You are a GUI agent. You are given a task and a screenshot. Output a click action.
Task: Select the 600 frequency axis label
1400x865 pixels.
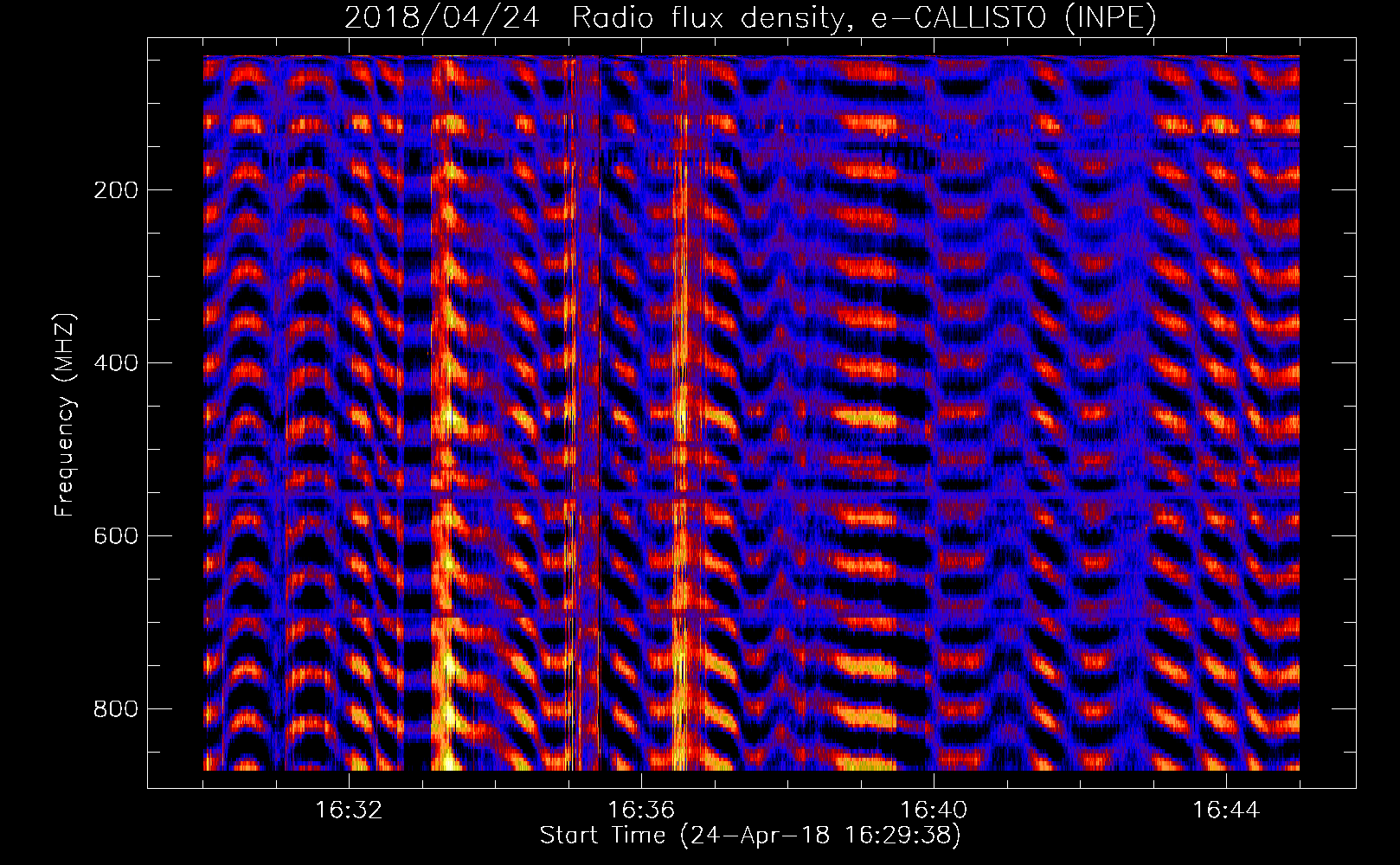(115, 536)
